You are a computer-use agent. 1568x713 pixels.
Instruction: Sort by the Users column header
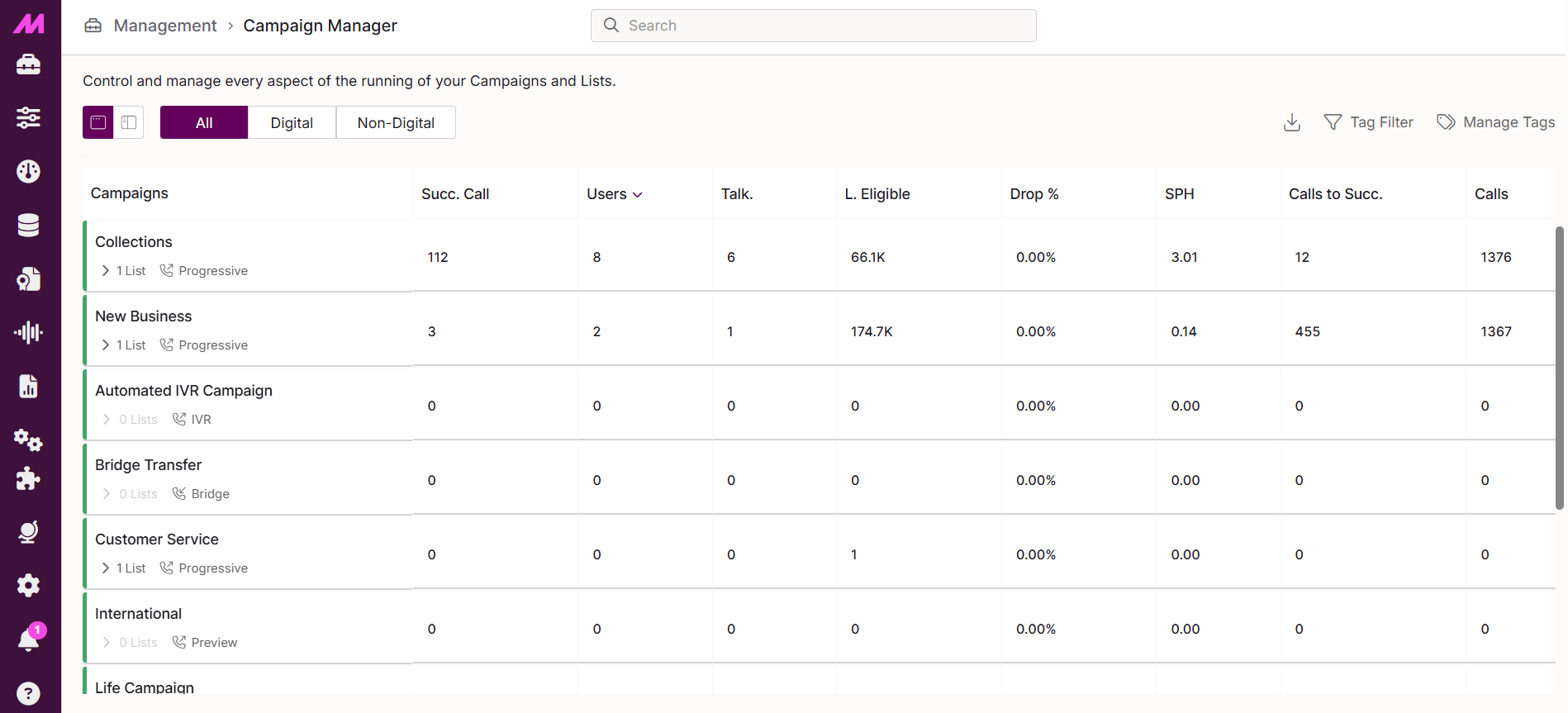click(x=614, y=194)
